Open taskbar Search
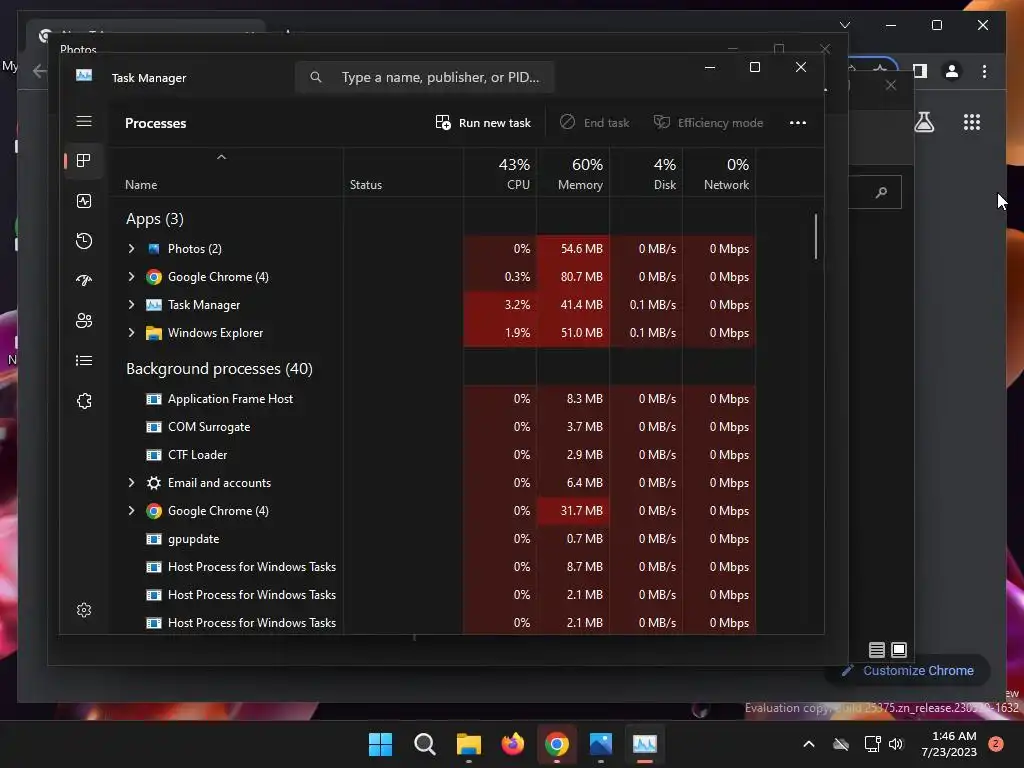1024x768 pixels. coord(424,744)
